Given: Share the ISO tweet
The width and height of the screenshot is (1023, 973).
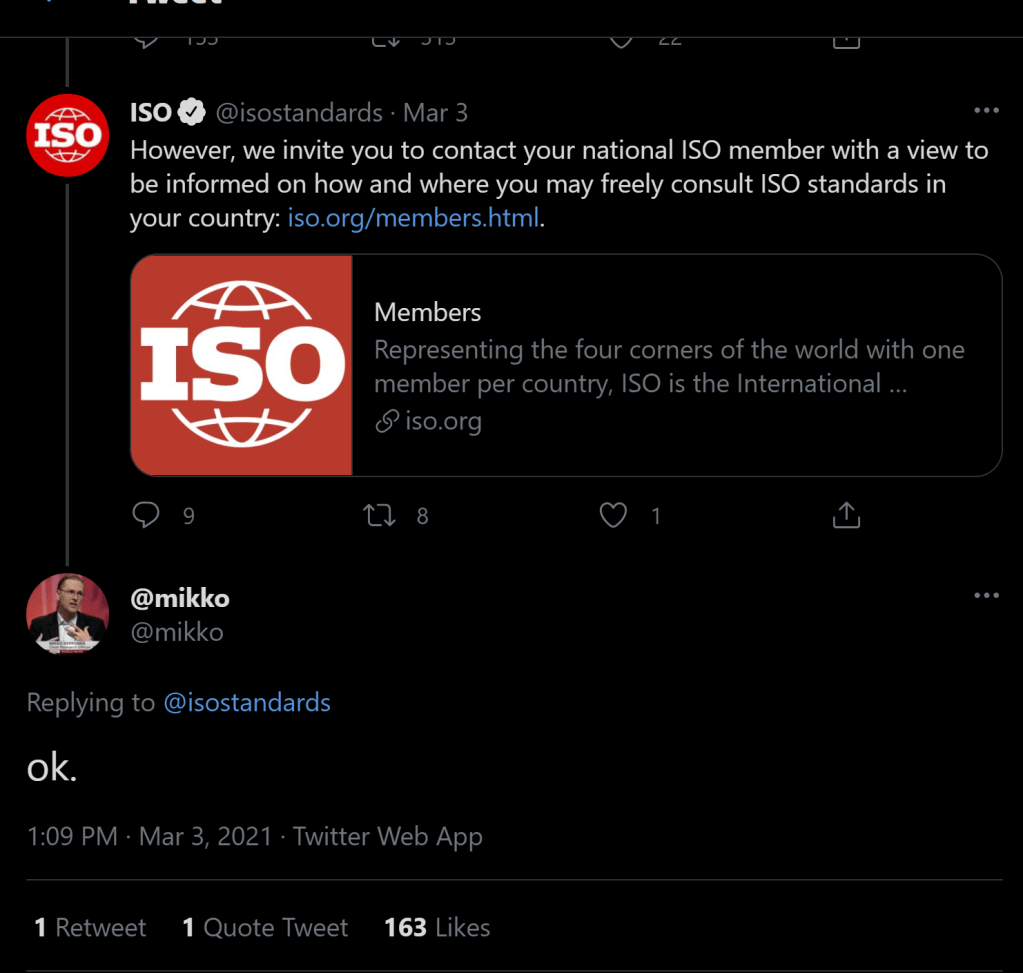Looking at the screenshot, I should [x=846, y=515].
